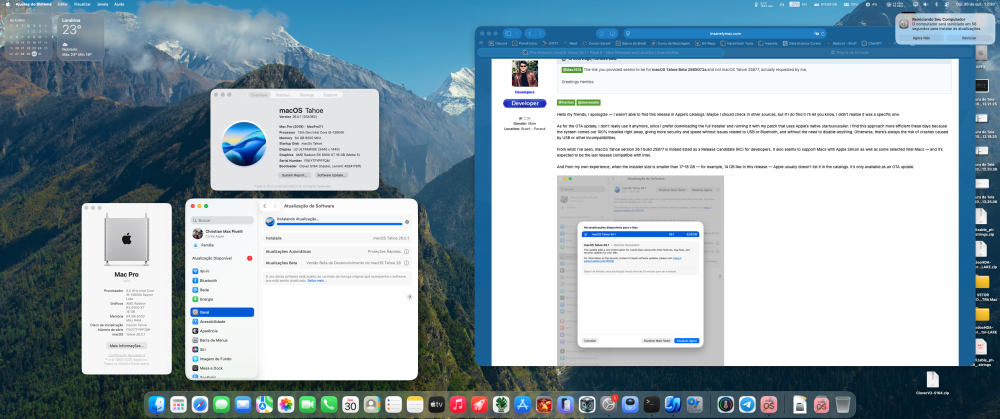Click help question mark in Software Update

point(409,297)
